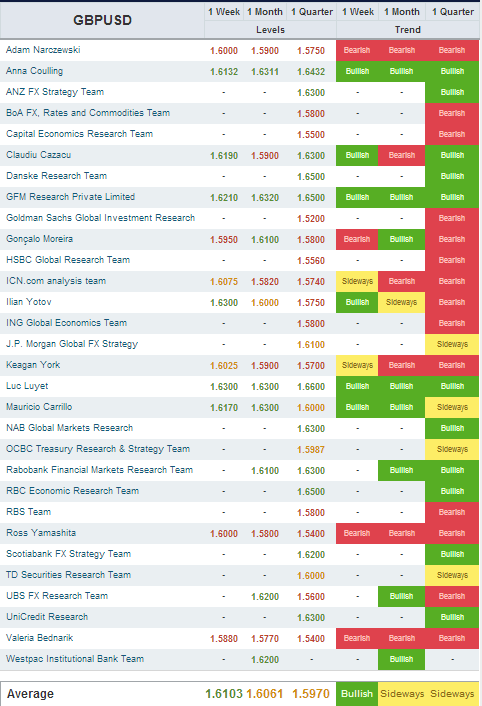Click J.P. Morgan's Sideways quarter trend
The image size is (482, 706).
point(452,344)
